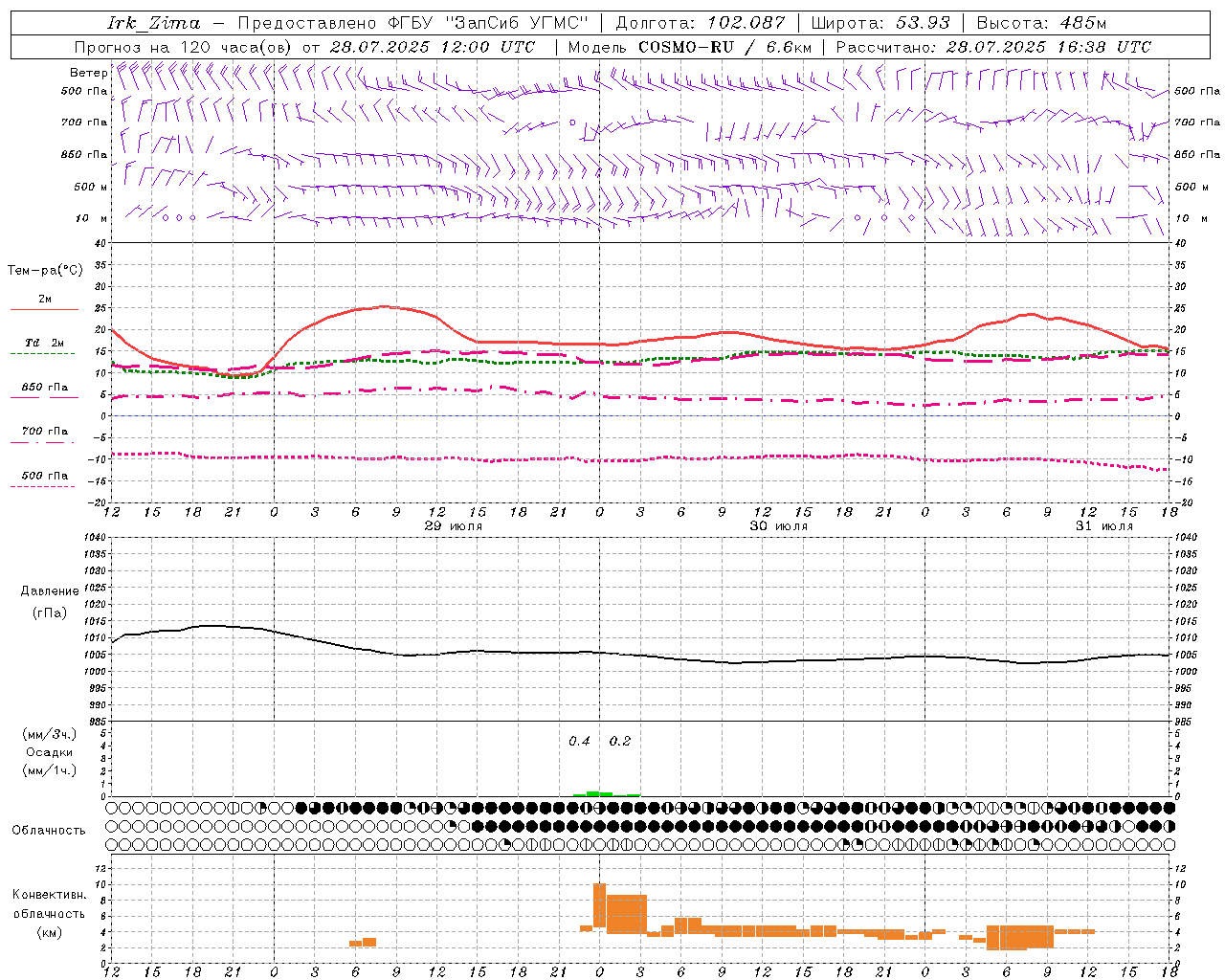Click the Долгота: 102.087 value
1225x980 pixels.
(701, 23)
